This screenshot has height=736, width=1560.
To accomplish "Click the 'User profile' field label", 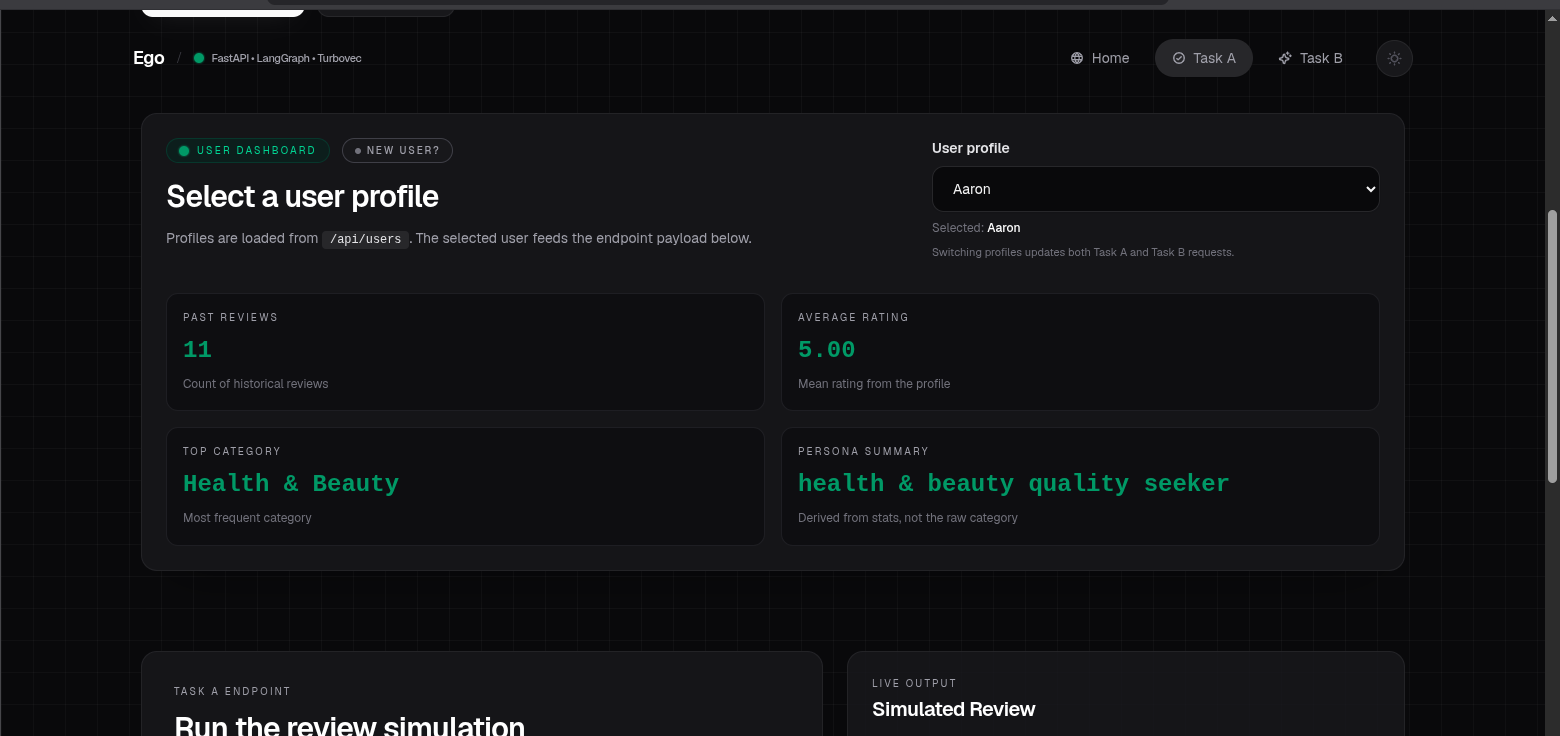I will pyautogui.click(x=970, y=148).
